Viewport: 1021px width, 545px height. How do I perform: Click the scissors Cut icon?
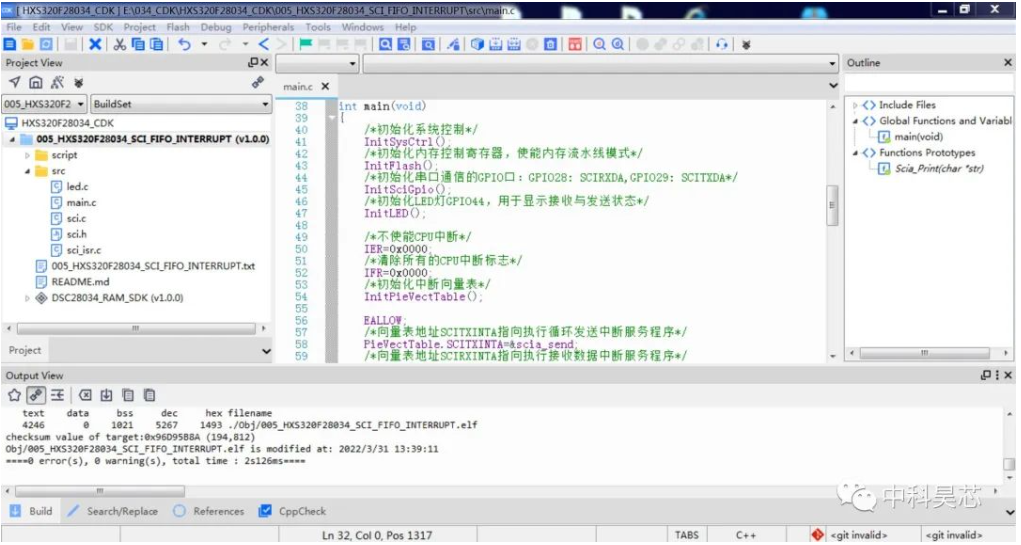(120, 44)
